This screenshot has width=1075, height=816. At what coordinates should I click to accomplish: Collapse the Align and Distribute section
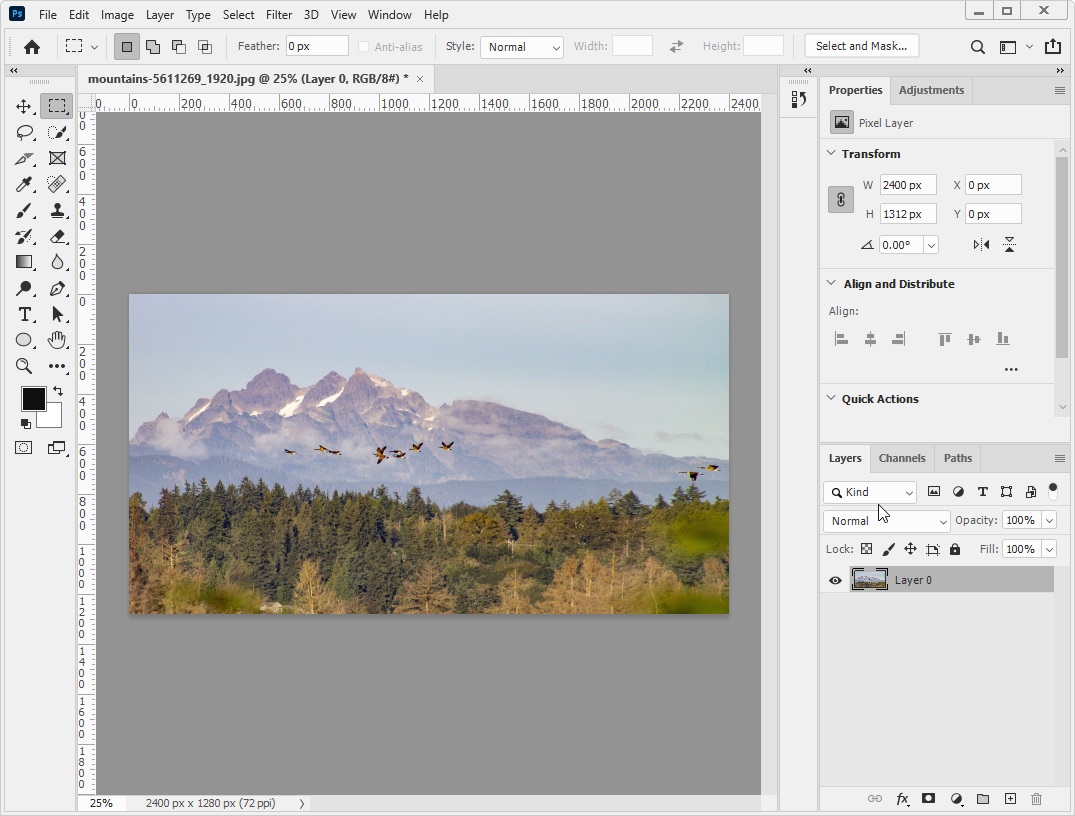tap(832, 283)
